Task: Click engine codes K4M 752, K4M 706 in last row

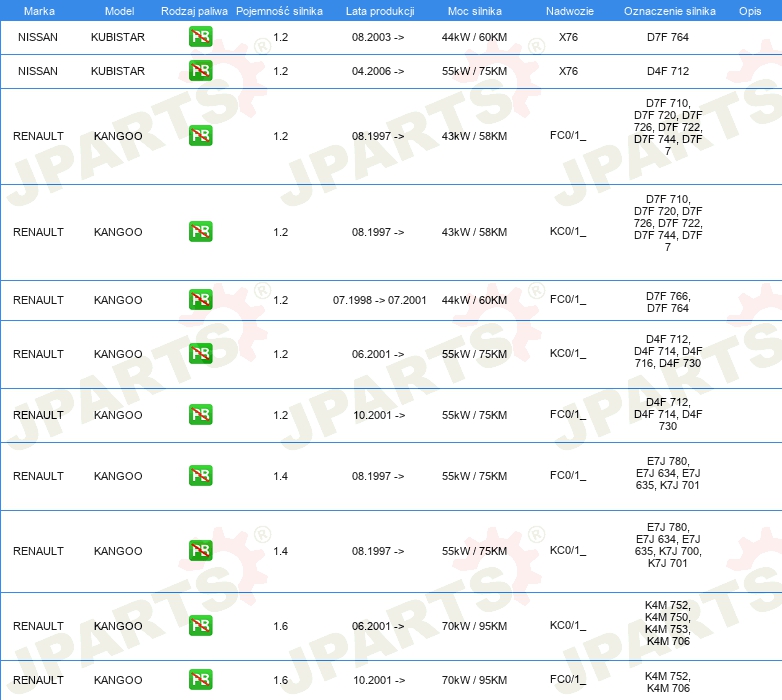Action: tap(668, 682)
